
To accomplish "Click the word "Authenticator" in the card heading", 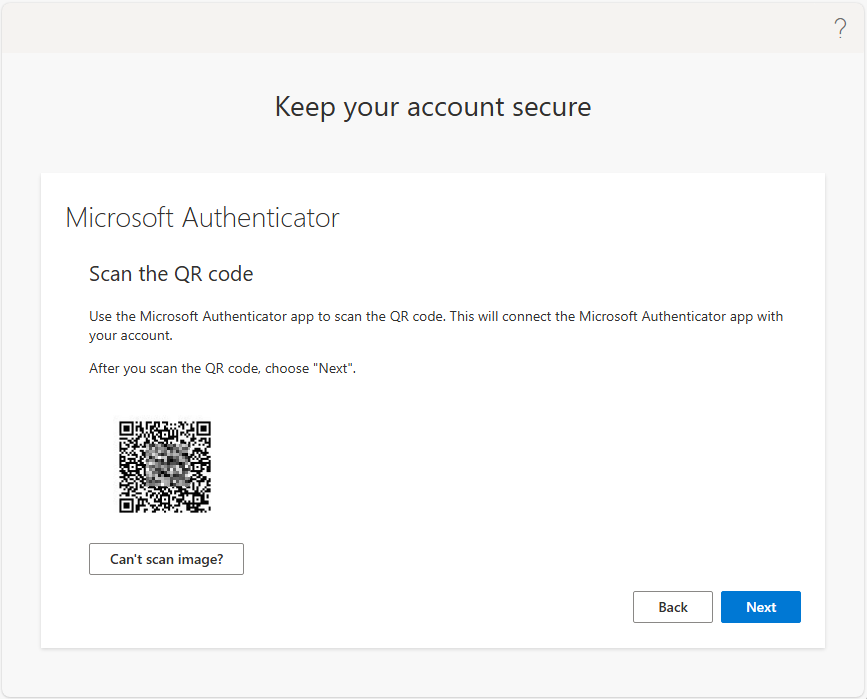I will pyautogui.click(x=260, y=217).
